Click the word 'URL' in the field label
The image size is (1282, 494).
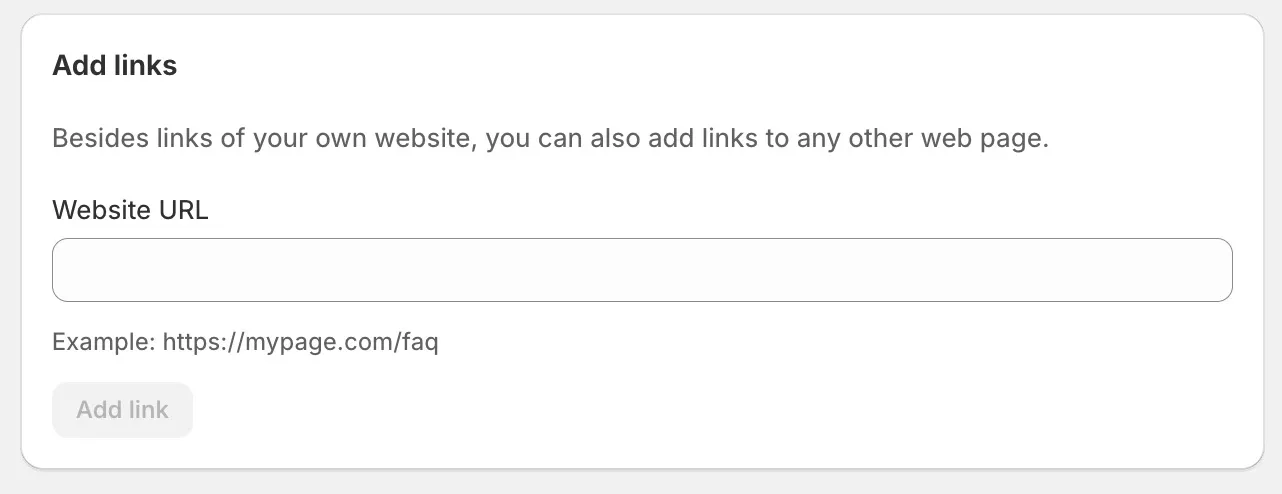[183, 210]
